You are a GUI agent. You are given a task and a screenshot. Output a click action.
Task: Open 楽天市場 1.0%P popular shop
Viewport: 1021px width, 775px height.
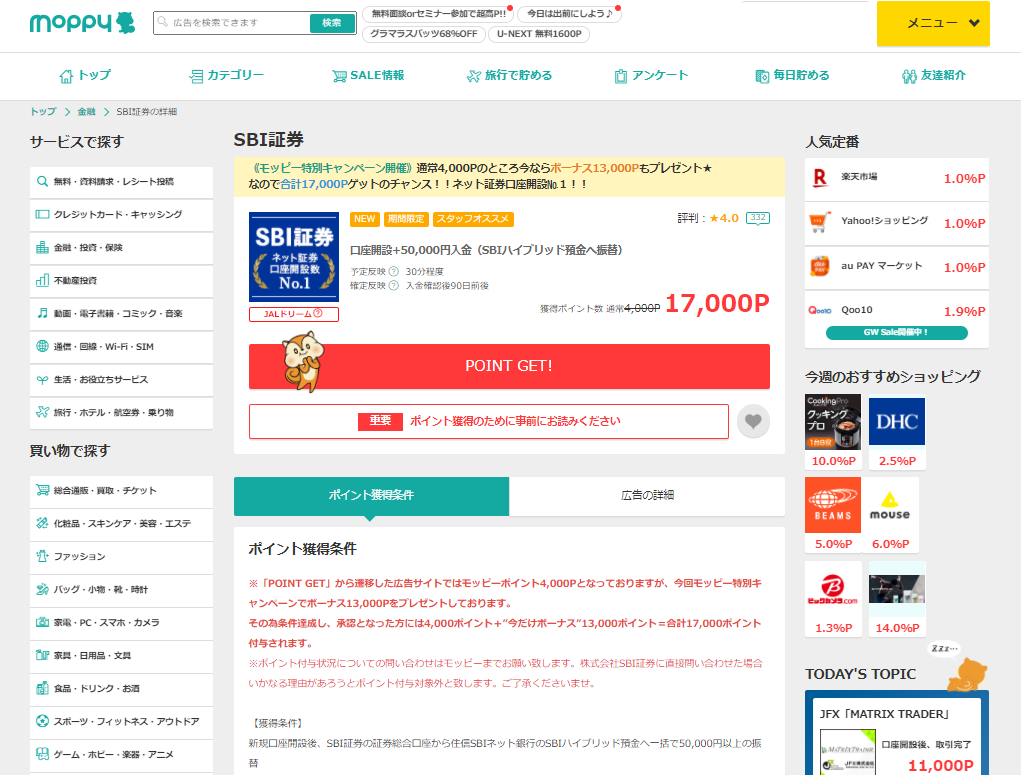897,178
